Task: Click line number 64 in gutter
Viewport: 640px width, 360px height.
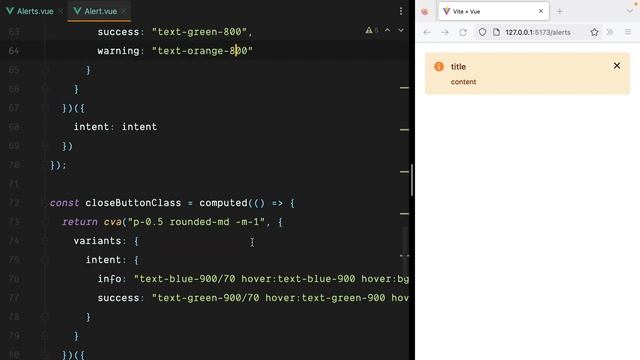Action: click(14, 51)
